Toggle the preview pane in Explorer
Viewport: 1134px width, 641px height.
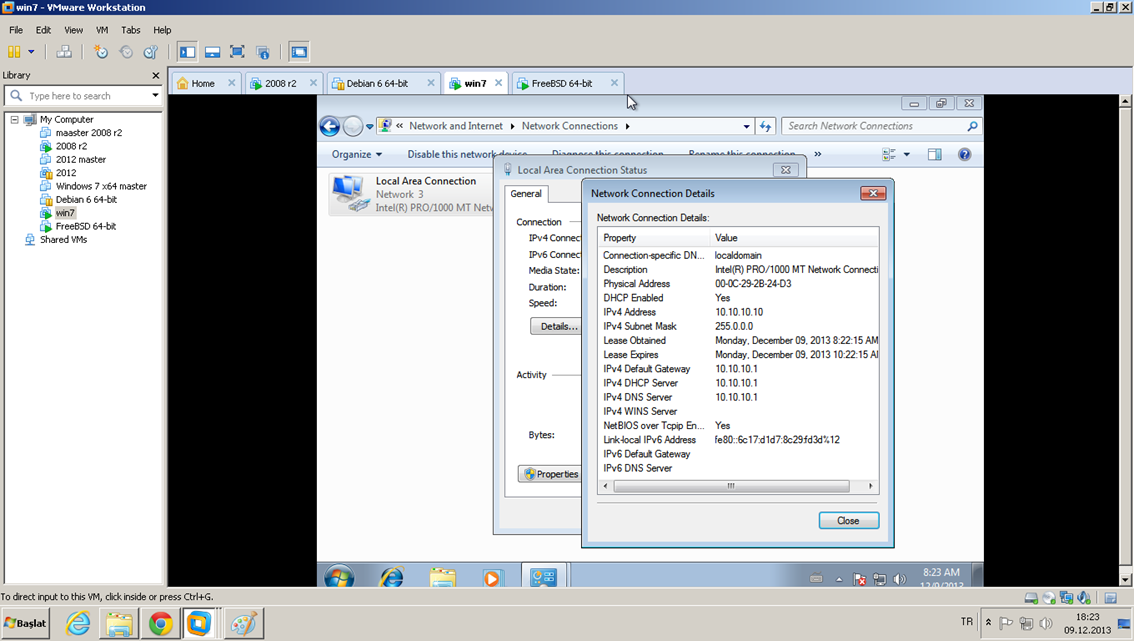coord(934,154)
